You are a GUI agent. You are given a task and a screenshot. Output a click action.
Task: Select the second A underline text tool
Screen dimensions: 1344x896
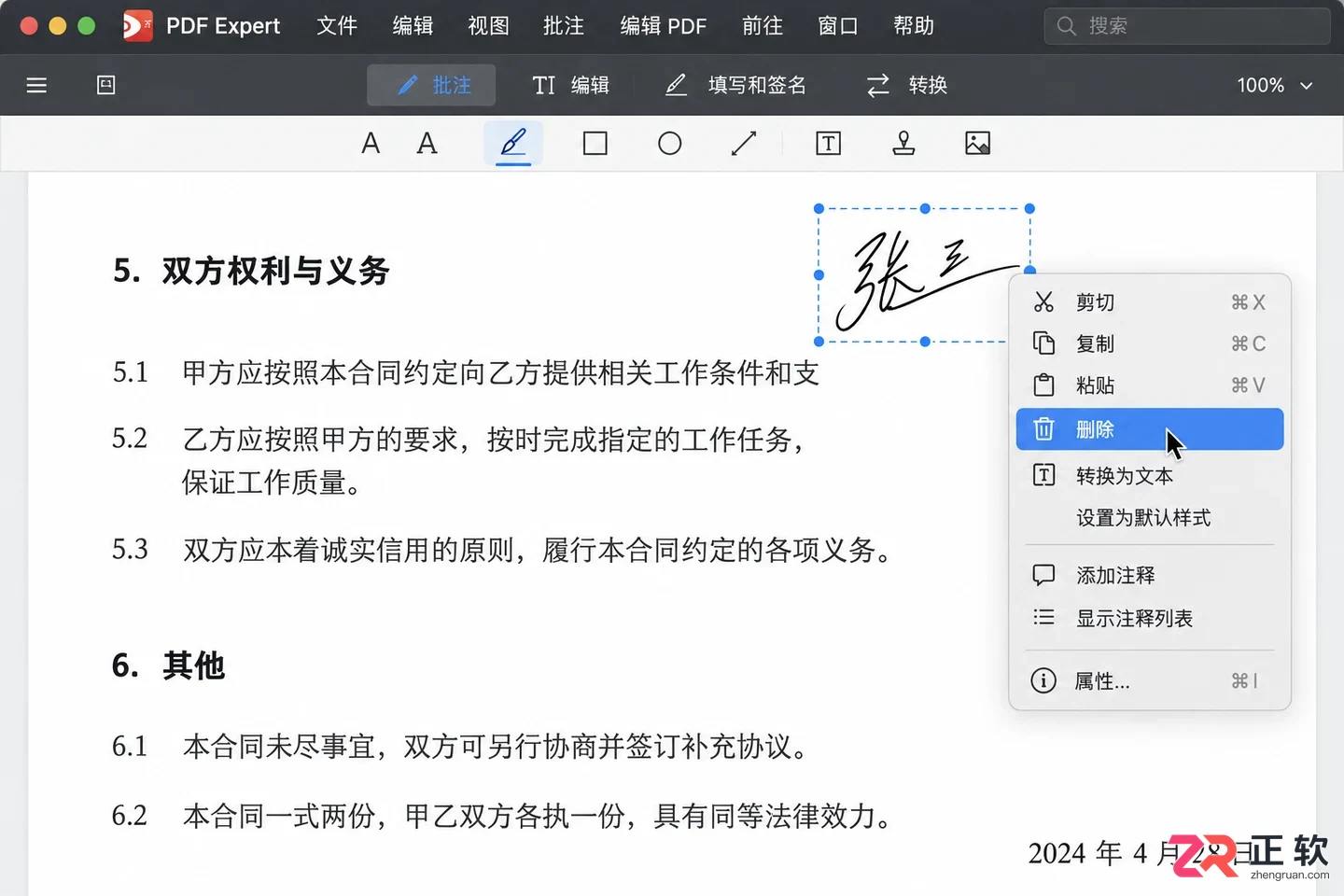pos(427,144)
